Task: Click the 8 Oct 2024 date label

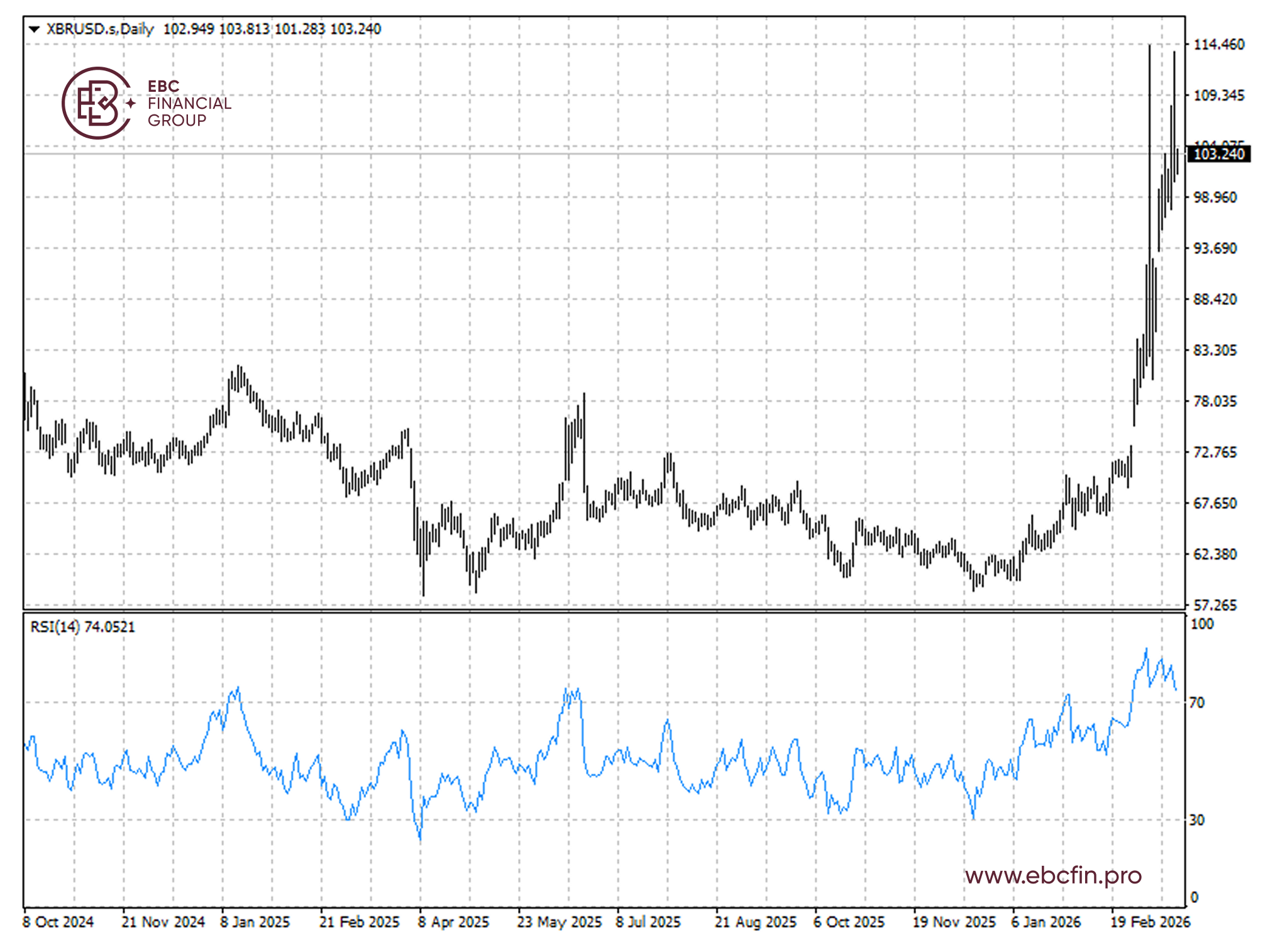Action: click(x=58, y=922)
